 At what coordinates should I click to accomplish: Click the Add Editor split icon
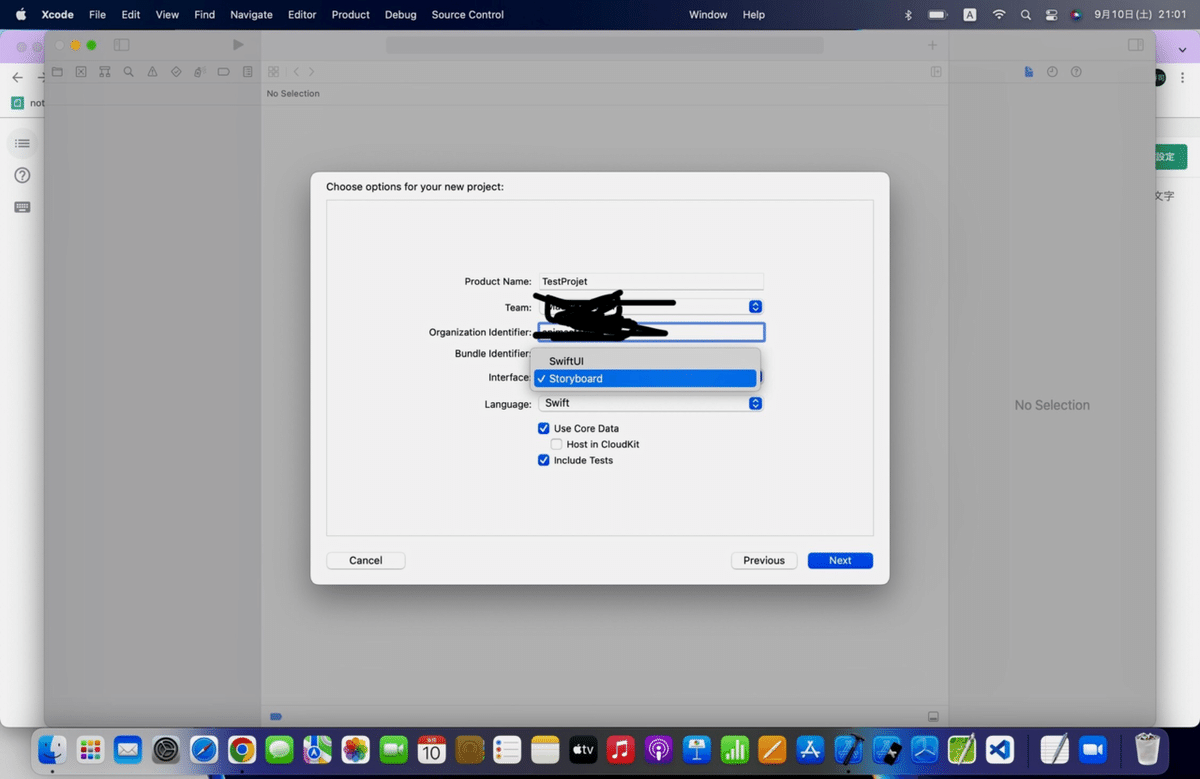936,72
